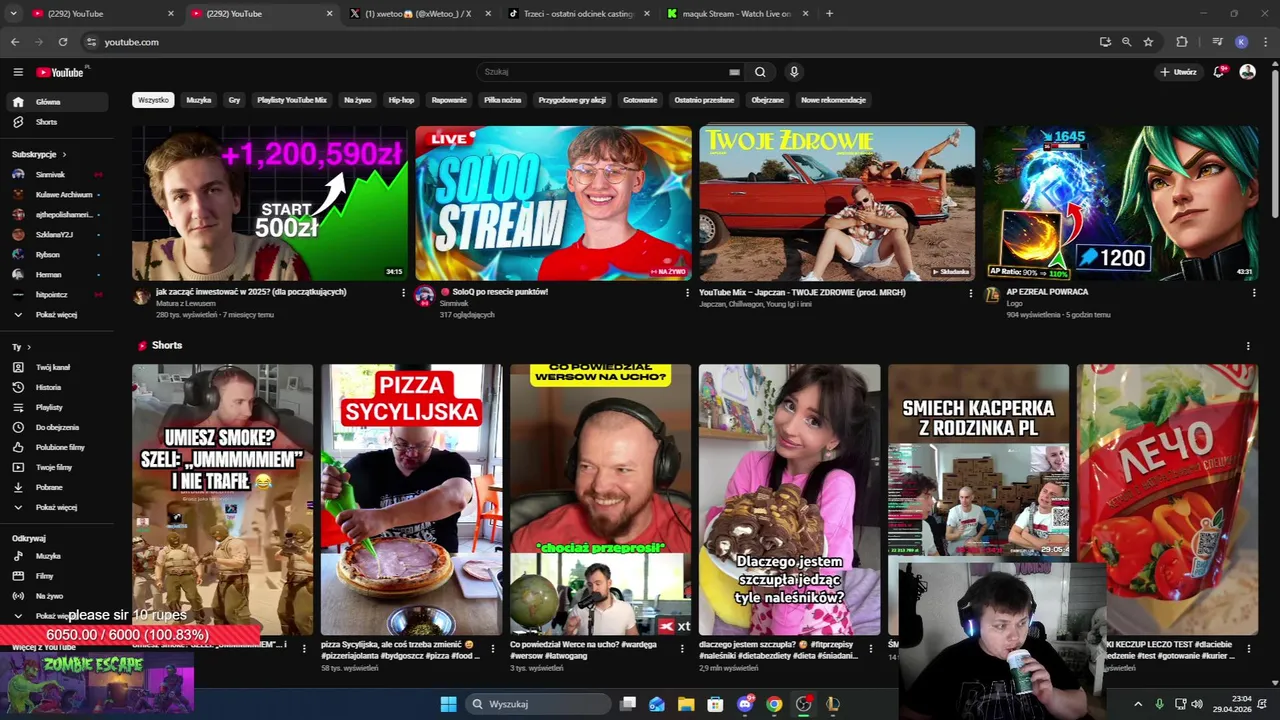This screenshot has width=1280, height=720.
Task: Click the YouTube logo
Action: [x=61, y=72]
